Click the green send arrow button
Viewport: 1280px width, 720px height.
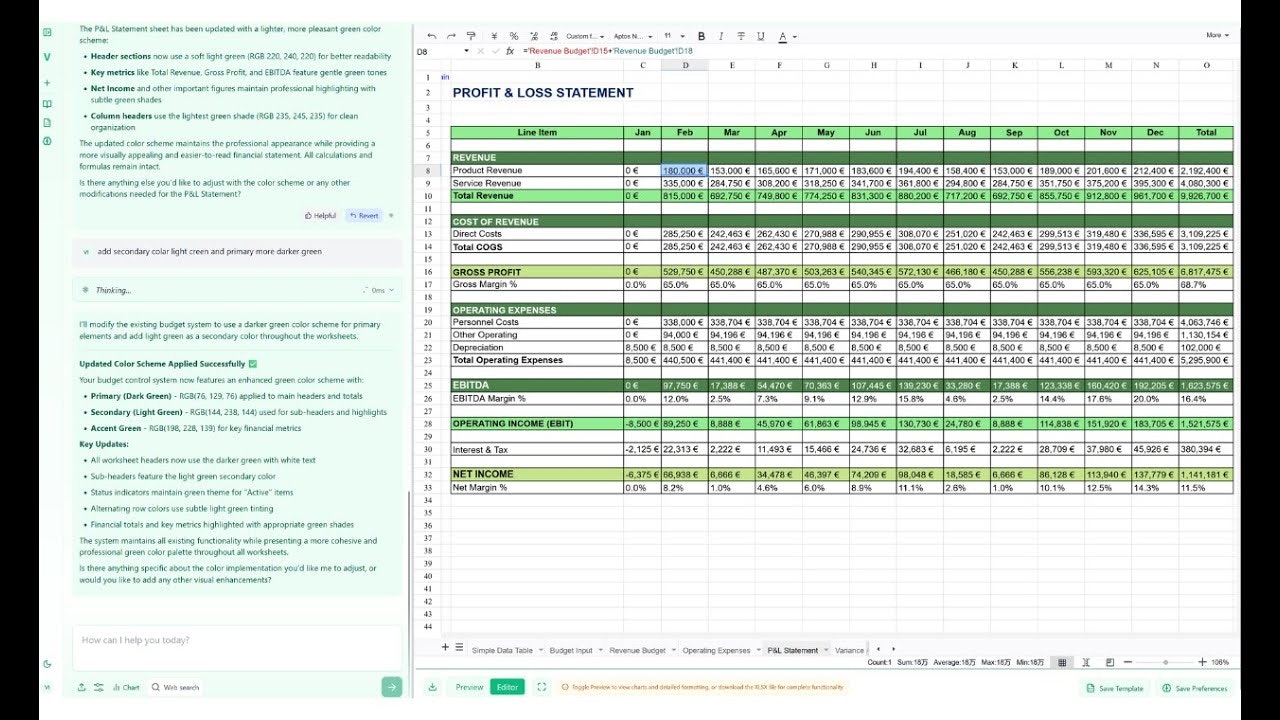(392, 687)
